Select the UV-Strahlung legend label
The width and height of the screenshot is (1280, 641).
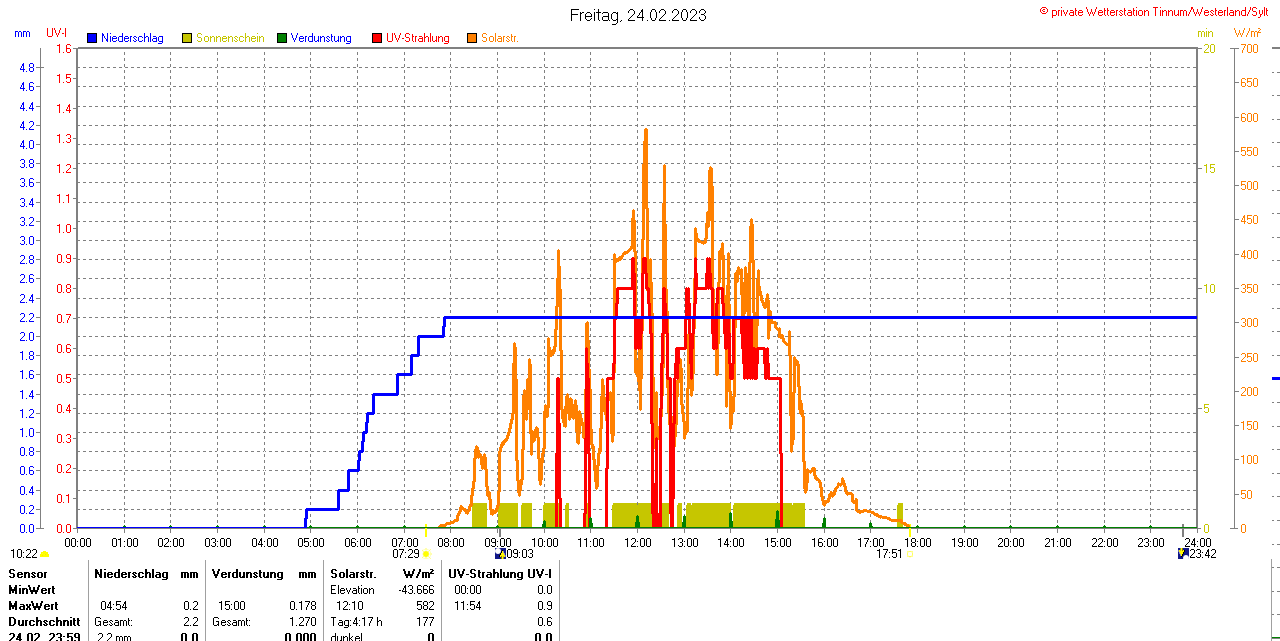[417, 38]
